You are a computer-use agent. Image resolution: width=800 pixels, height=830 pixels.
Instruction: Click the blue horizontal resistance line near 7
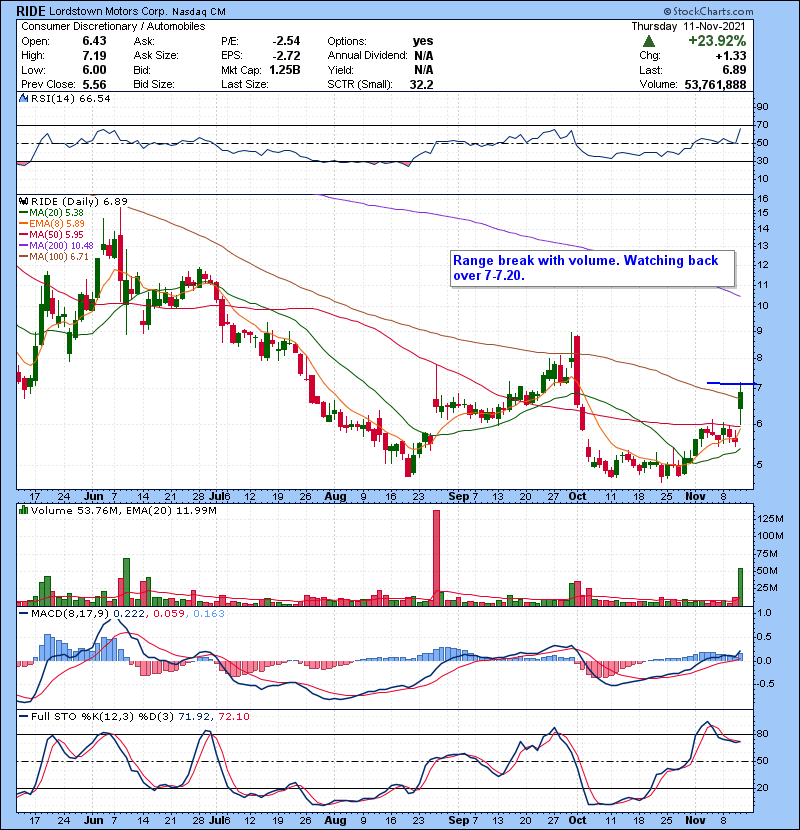(731, 383)
